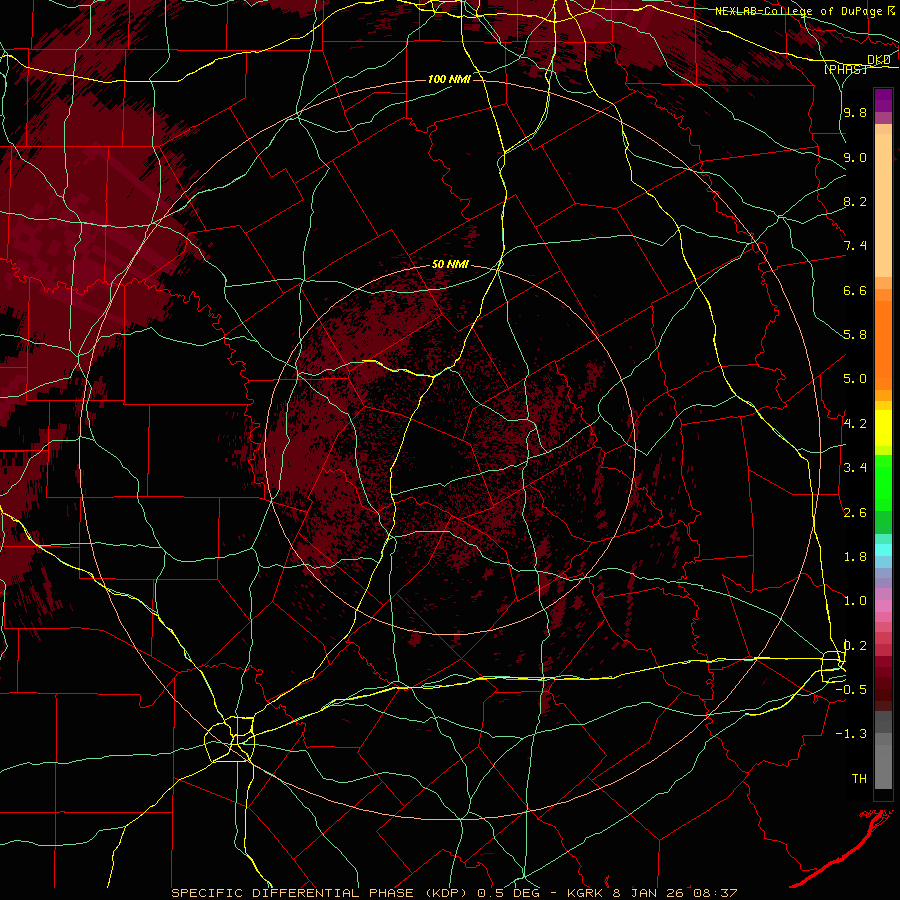Pick the bright green band of the color scale
Image resolution: width=900 pixels, height=900 pixels.
[883, 482]
